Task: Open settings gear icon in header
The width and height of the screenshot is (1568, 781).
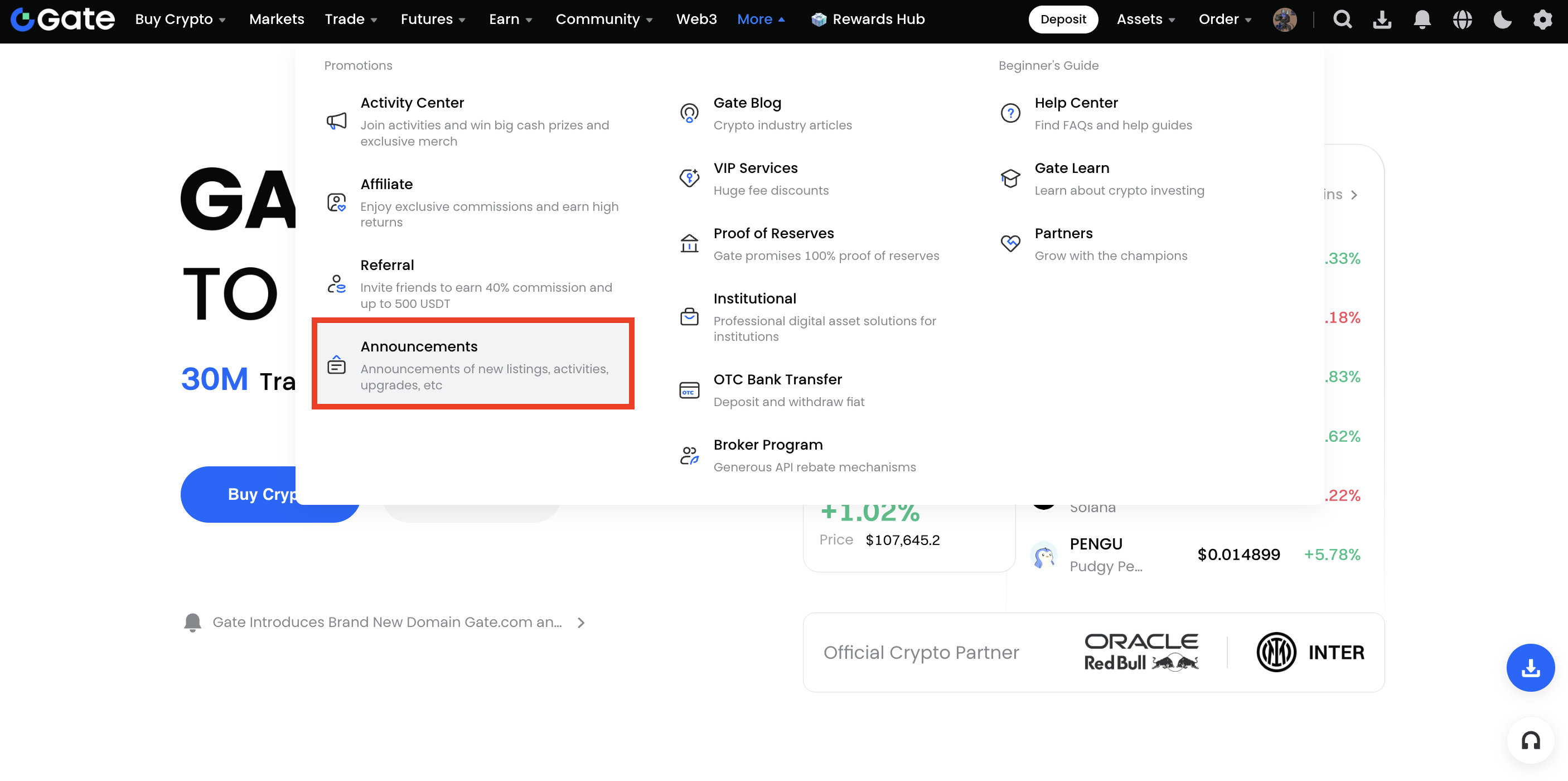Action: pos(1542,20)
